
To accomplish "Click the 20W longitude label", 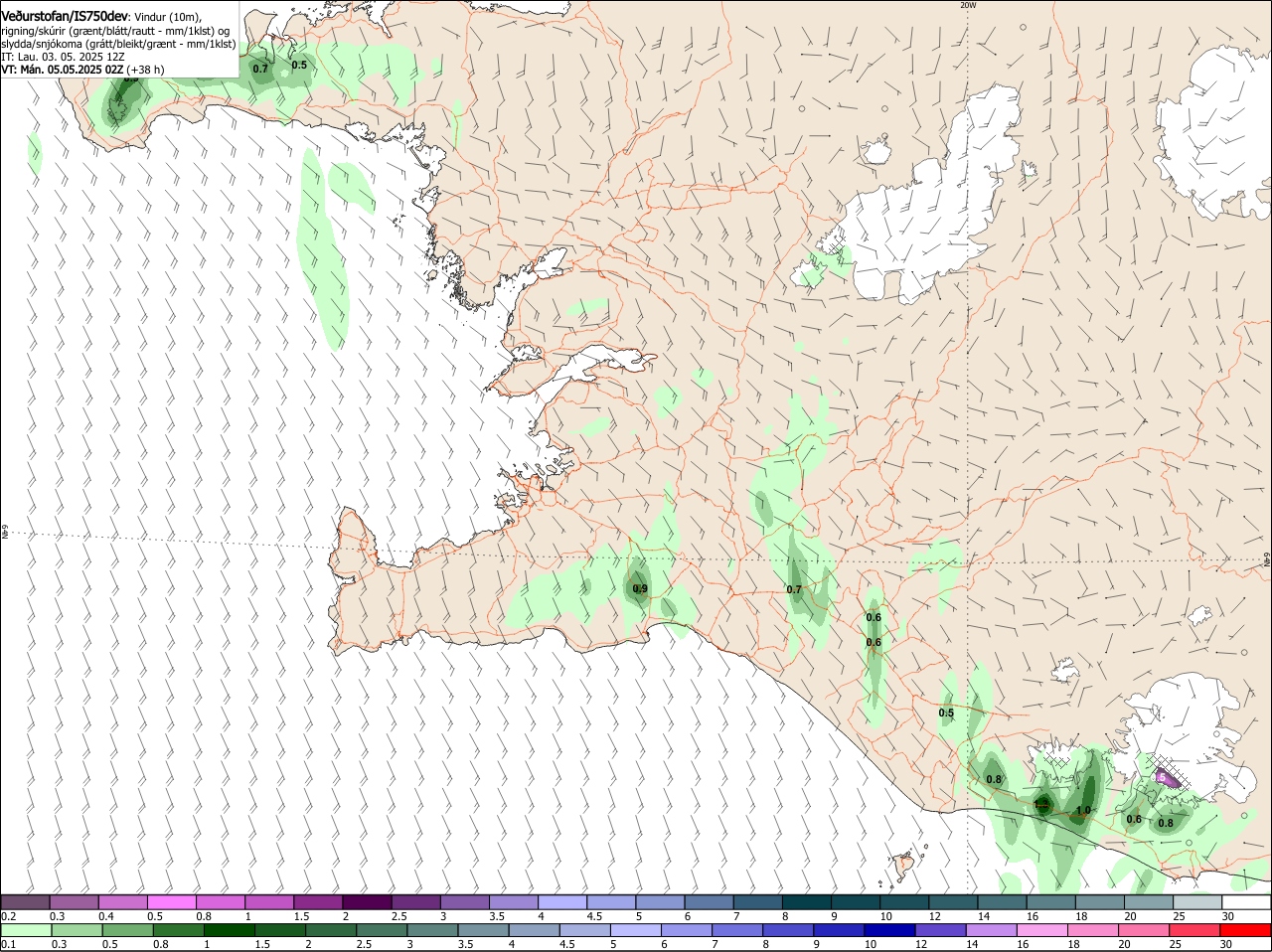I will pos(968,5).
